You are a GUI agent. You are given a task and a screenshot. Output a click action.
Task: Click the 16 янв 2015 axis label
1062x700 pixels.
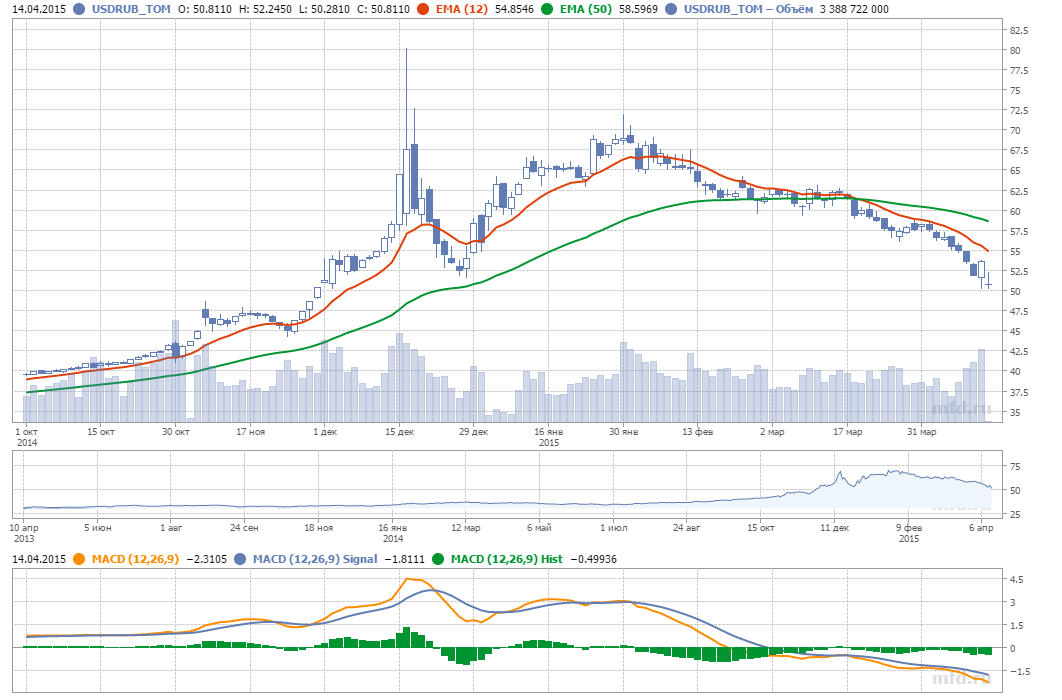point(549,437)
